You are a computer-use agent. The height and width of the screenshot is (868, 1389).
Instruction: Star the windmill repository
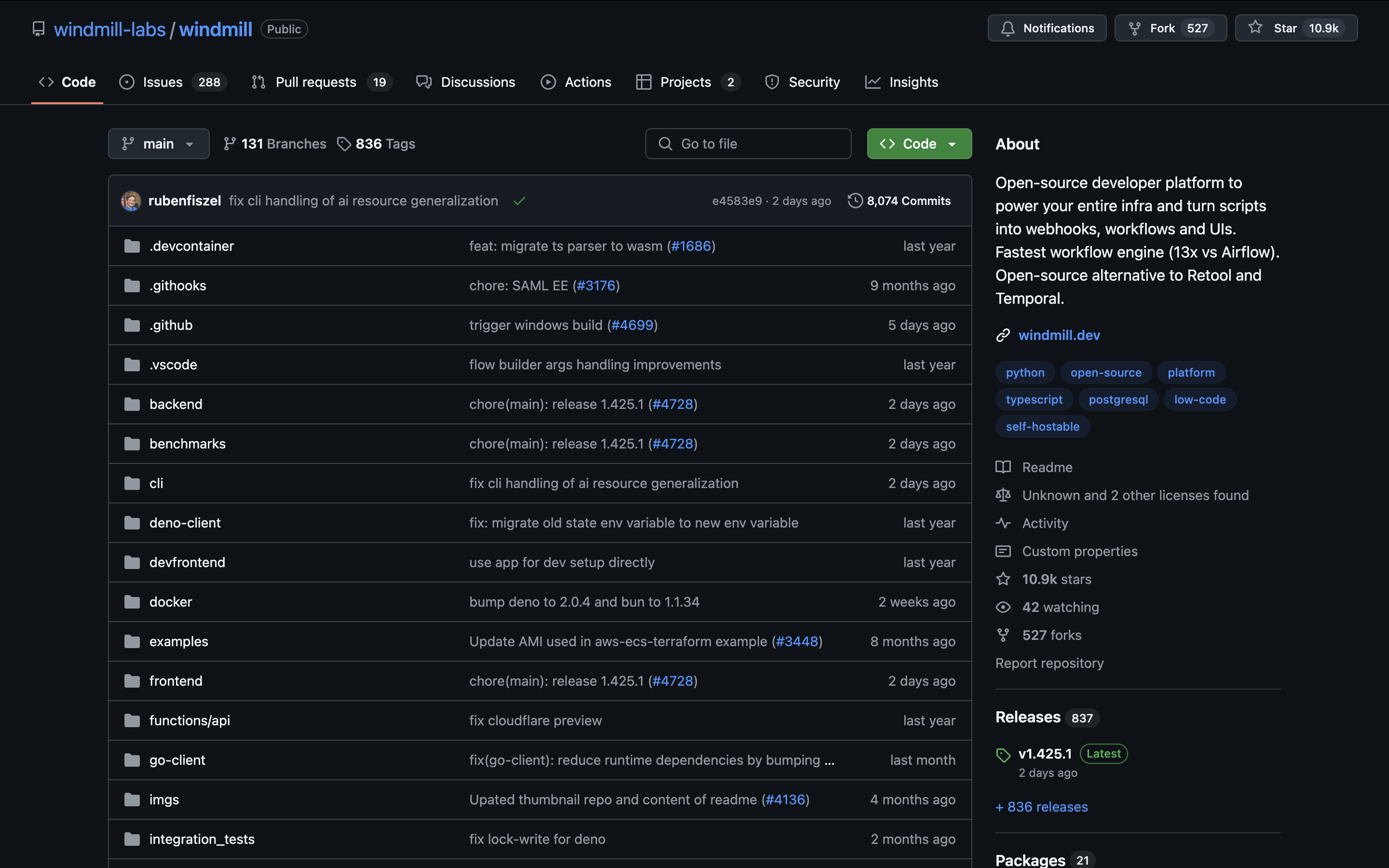pos(1296,28)
